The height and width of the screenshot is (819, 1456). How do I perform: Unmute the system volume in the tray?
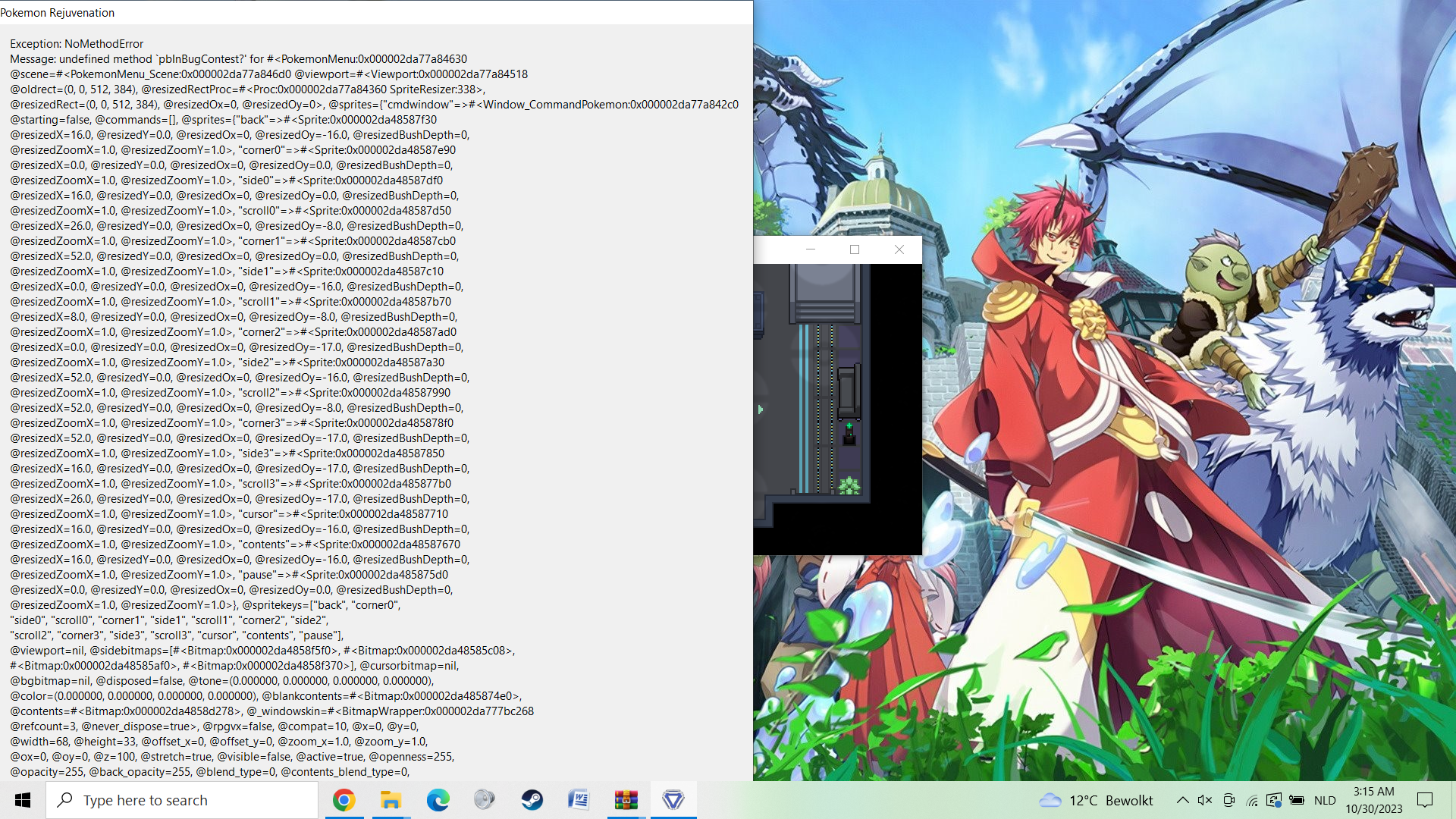1205,800
